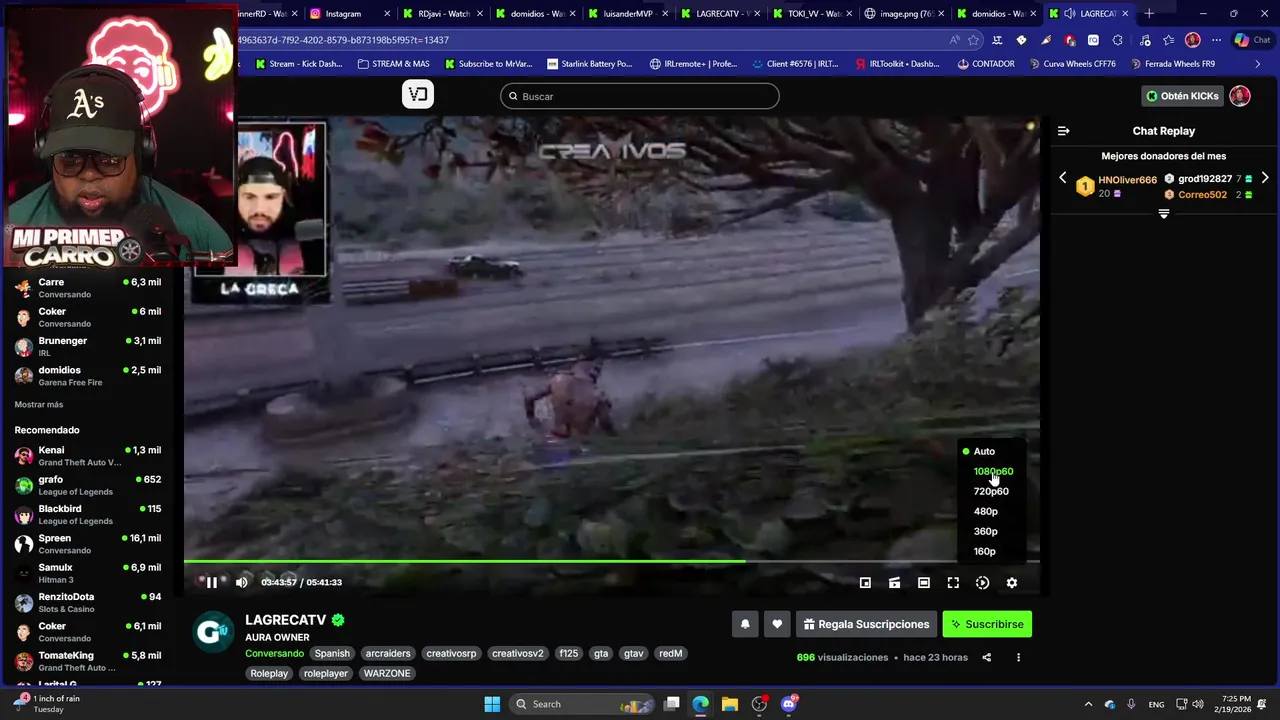1280x720 pixels.
Task: Select 720p60 video quality
Action: click(x=991, y=491)
